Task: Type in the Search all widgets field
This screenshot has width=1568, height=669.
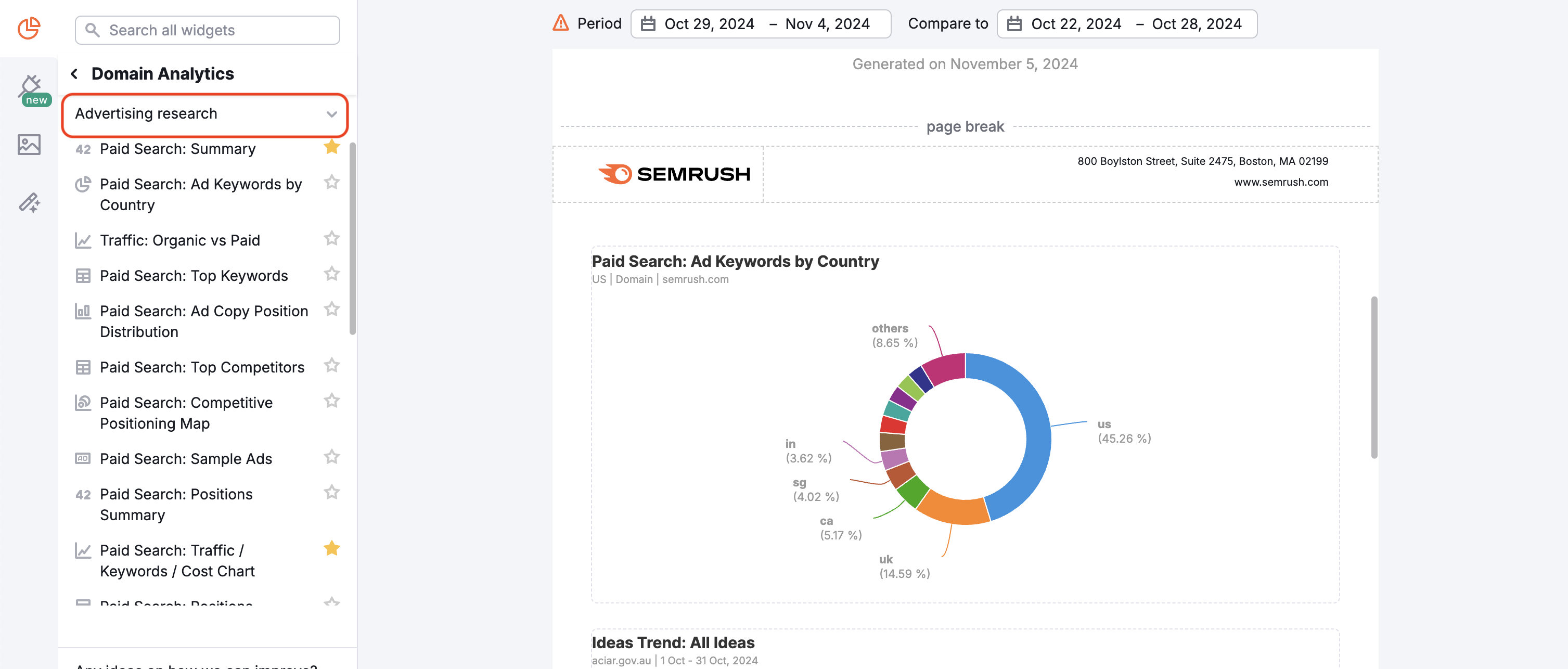Action: coord(207,30)
